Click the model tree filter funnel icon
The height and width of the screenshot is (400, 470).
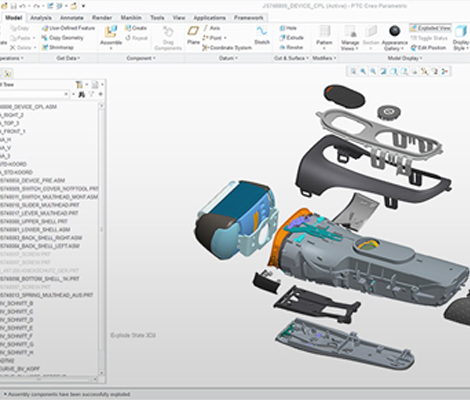coord(91,95)
